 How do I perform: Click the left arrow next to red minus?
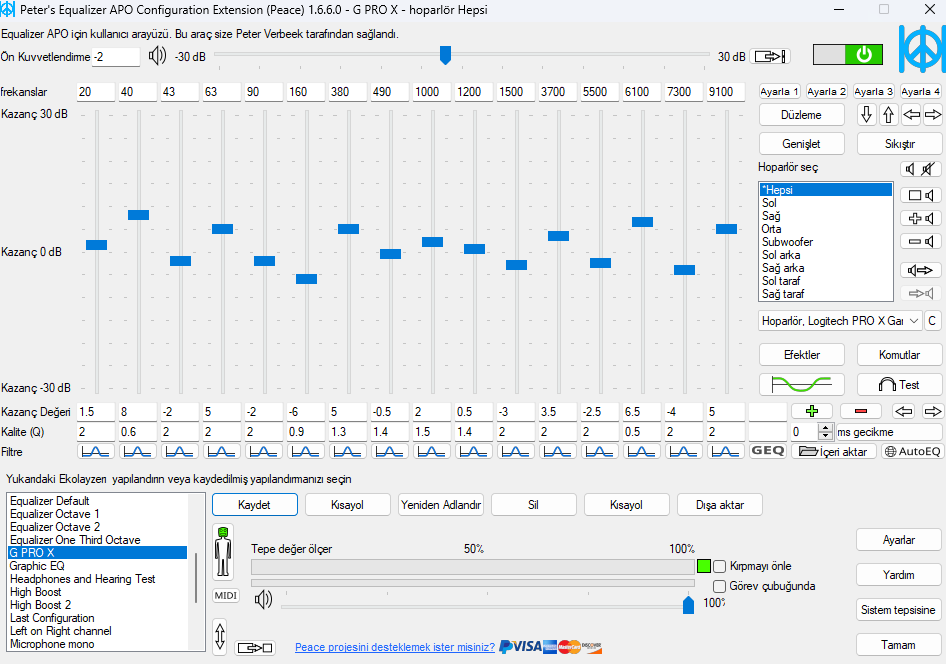point(903,411)
